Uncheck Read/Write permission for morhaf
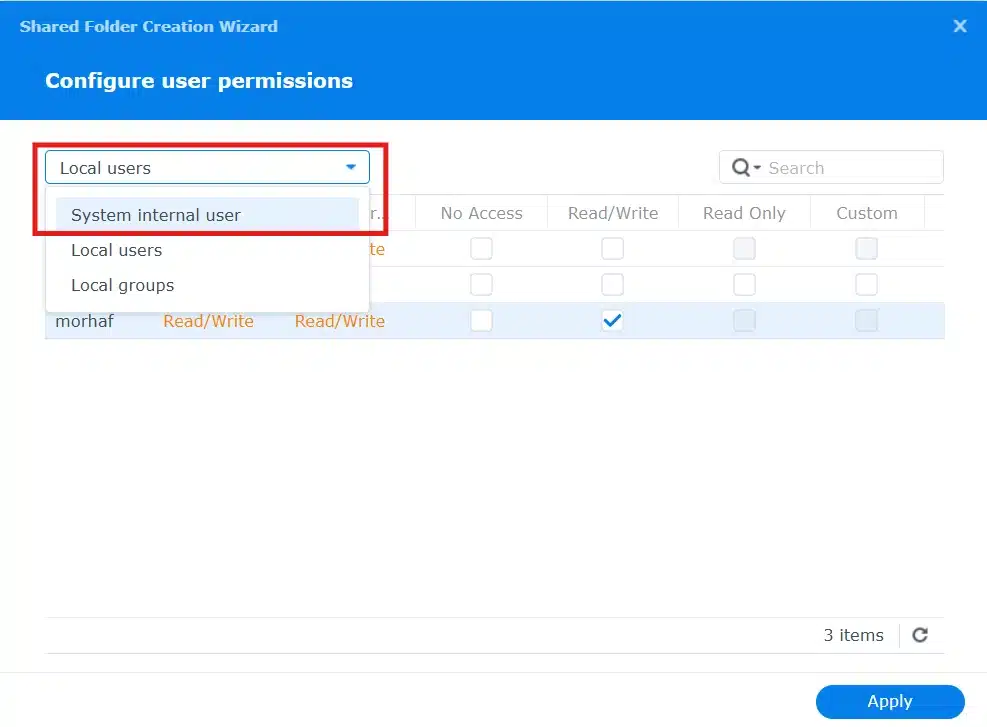The image size is (987, 727). tap(613, 320)
